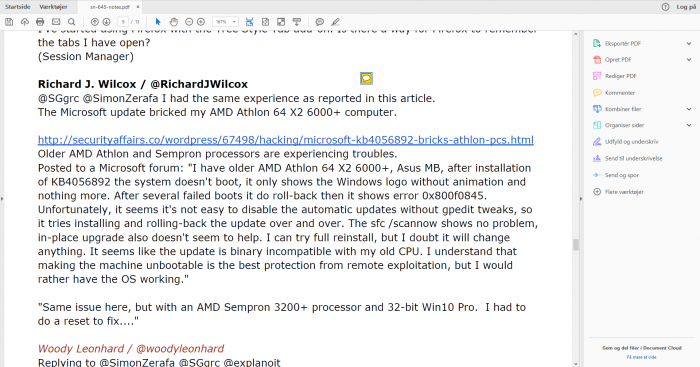Switch to full screen mode icon
This screenshot has height=367, width=700.
point(281,22)
